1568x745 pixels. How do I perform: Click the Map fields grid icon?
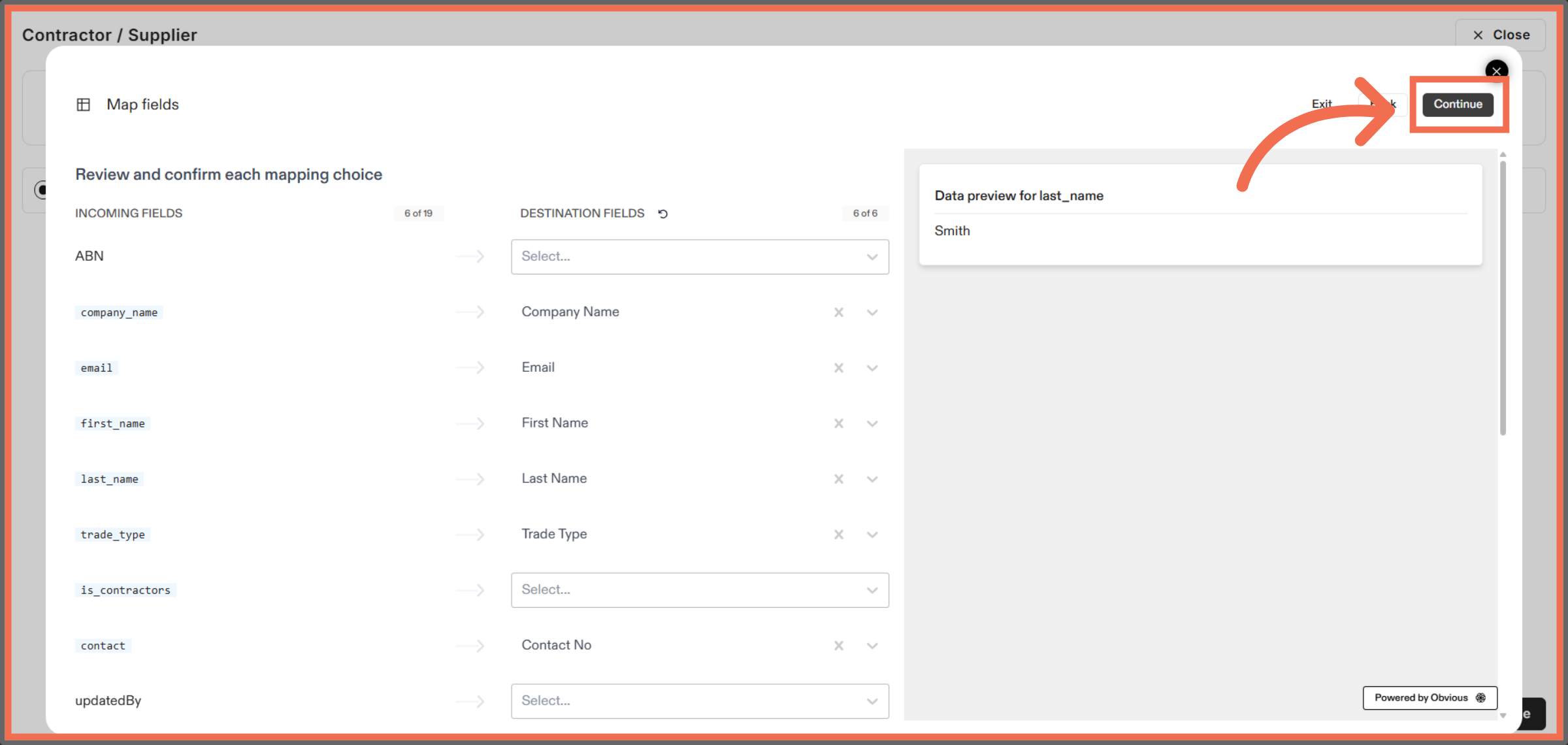tap(84, 104)
